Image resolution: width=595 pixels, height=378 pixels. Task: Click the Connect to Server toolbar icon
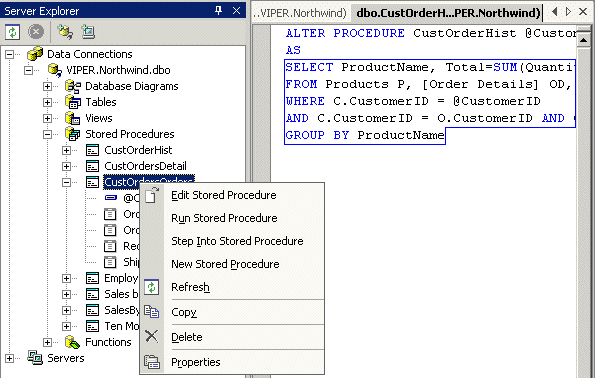pyautogui.click(x=88, y=32)
